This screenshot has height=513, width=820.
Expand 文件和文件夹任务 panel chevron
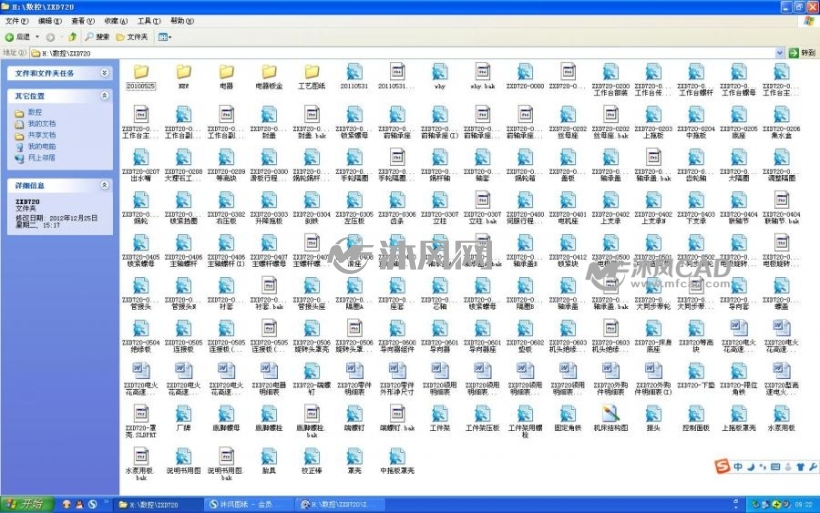coord(104,73)
